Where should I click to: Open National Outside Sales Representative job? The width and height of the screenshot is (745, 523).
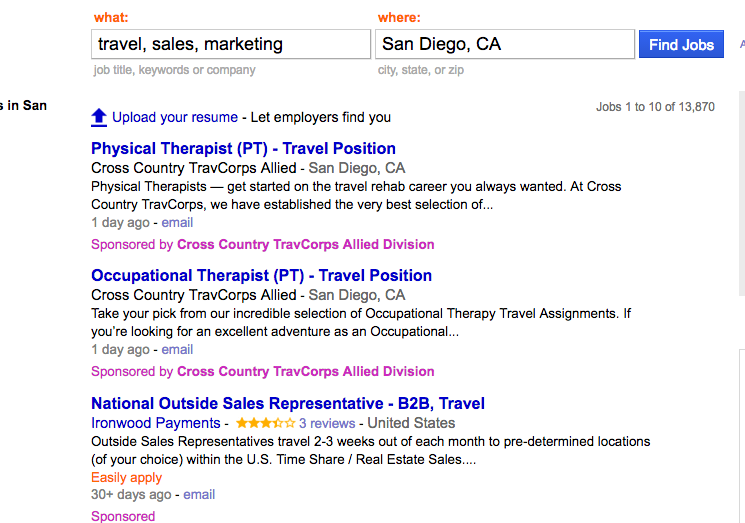(x=288, y=403)
